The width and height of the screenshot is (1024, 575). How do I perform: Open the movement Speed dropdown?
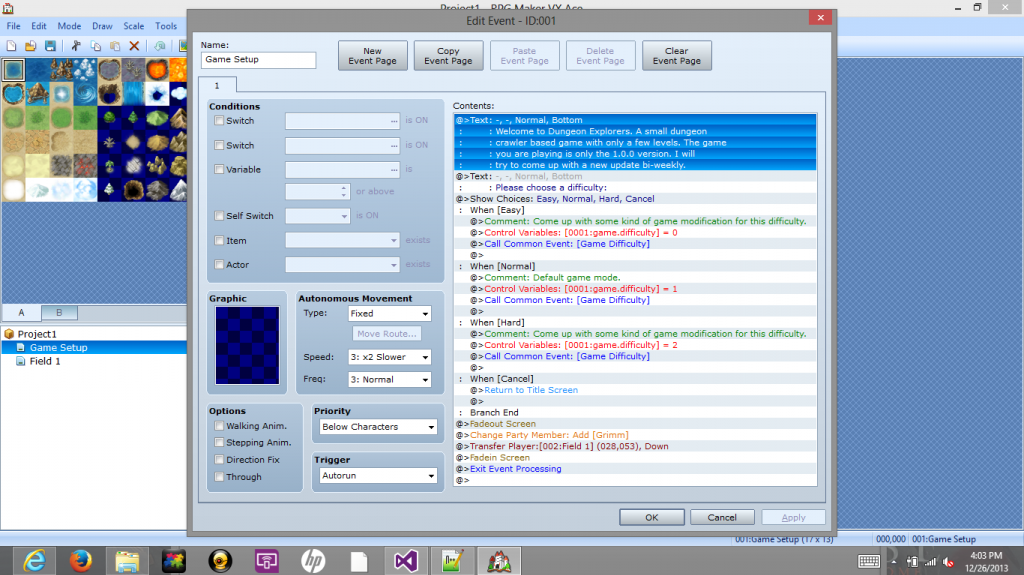click(389, 357)
